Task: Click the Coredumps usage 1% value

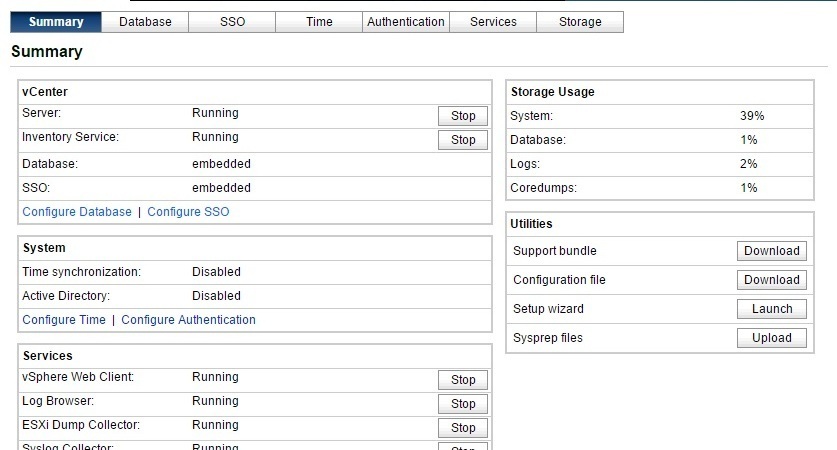Action: (749, 188)
